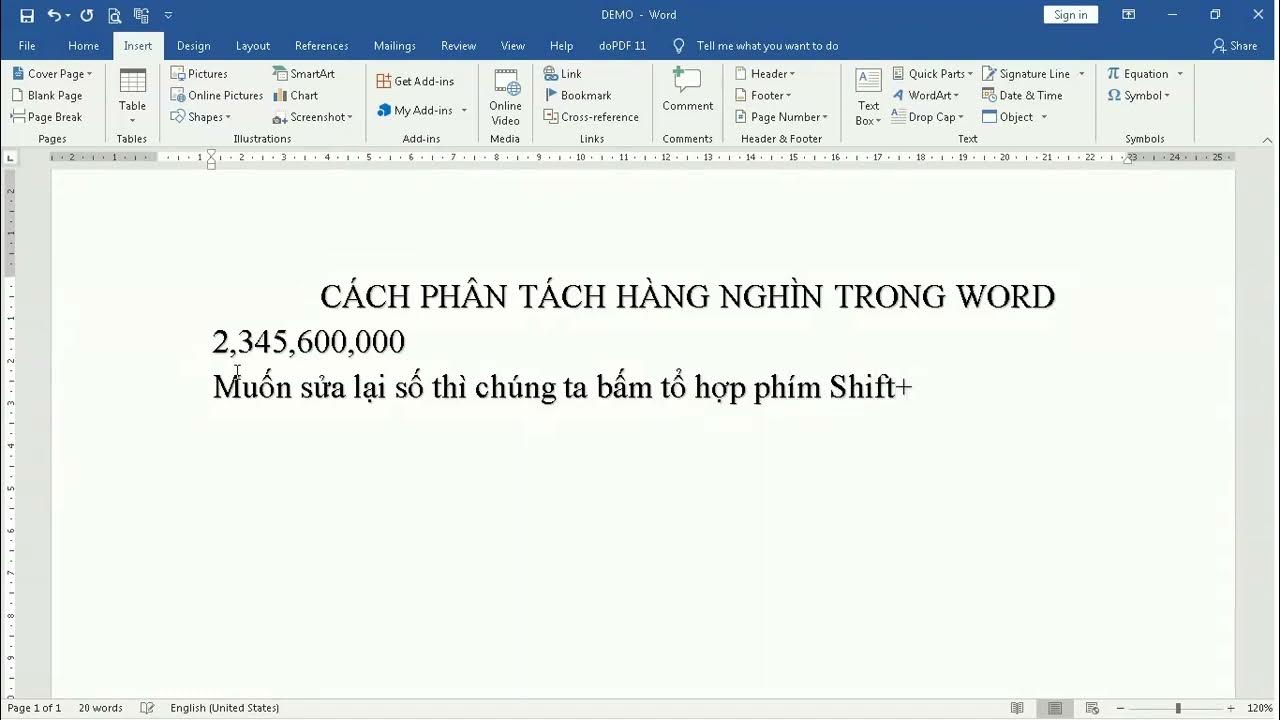Click the tab selector at ruler corner

click(x=10, y=157)
